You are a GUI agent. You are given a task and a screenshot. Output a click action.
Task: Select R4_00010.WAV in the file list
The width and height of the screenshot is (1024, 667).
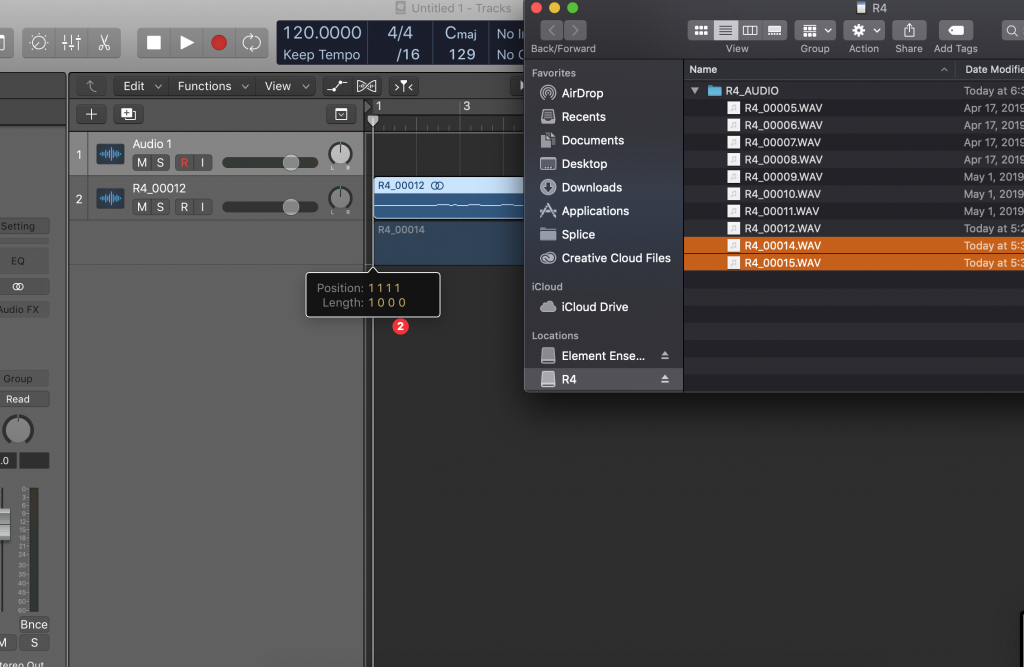[x=782, y=194]
